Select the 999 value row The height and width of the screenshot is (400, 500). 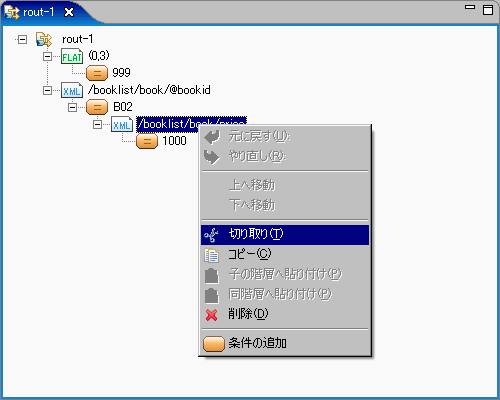coord(121,73)
